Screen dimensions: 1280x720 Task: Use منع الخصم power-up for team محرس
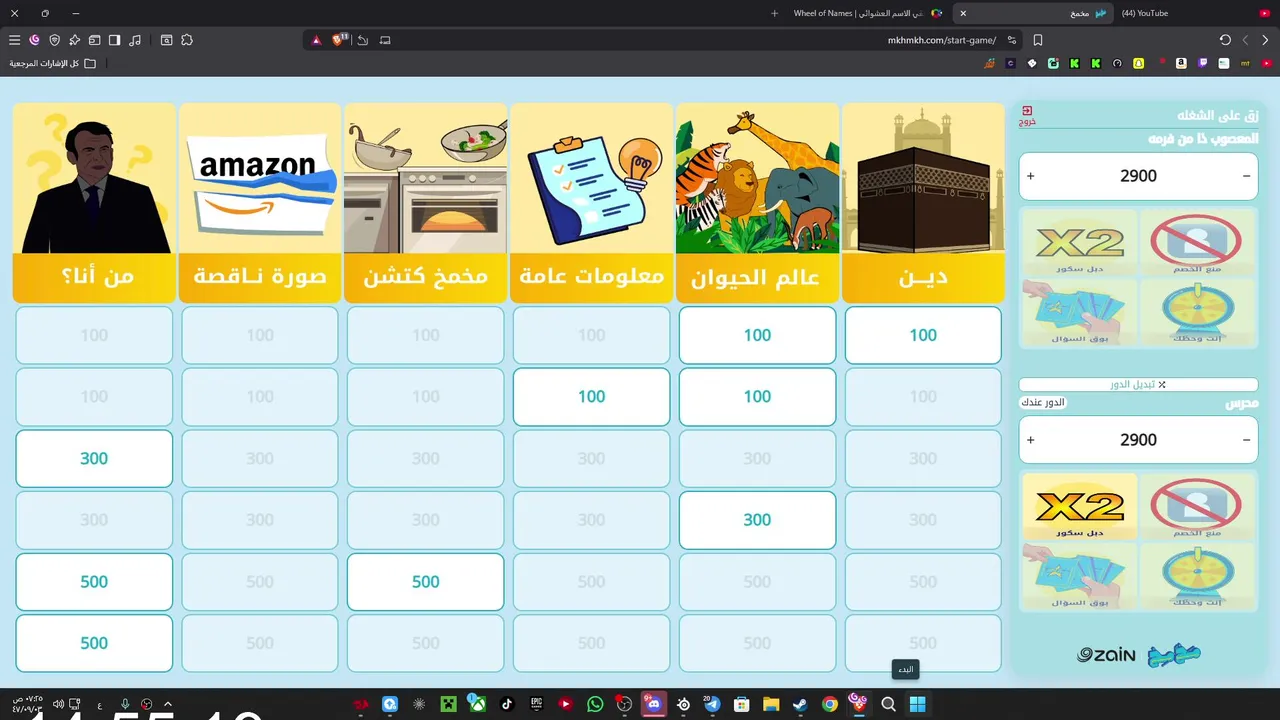point(1196,506)
